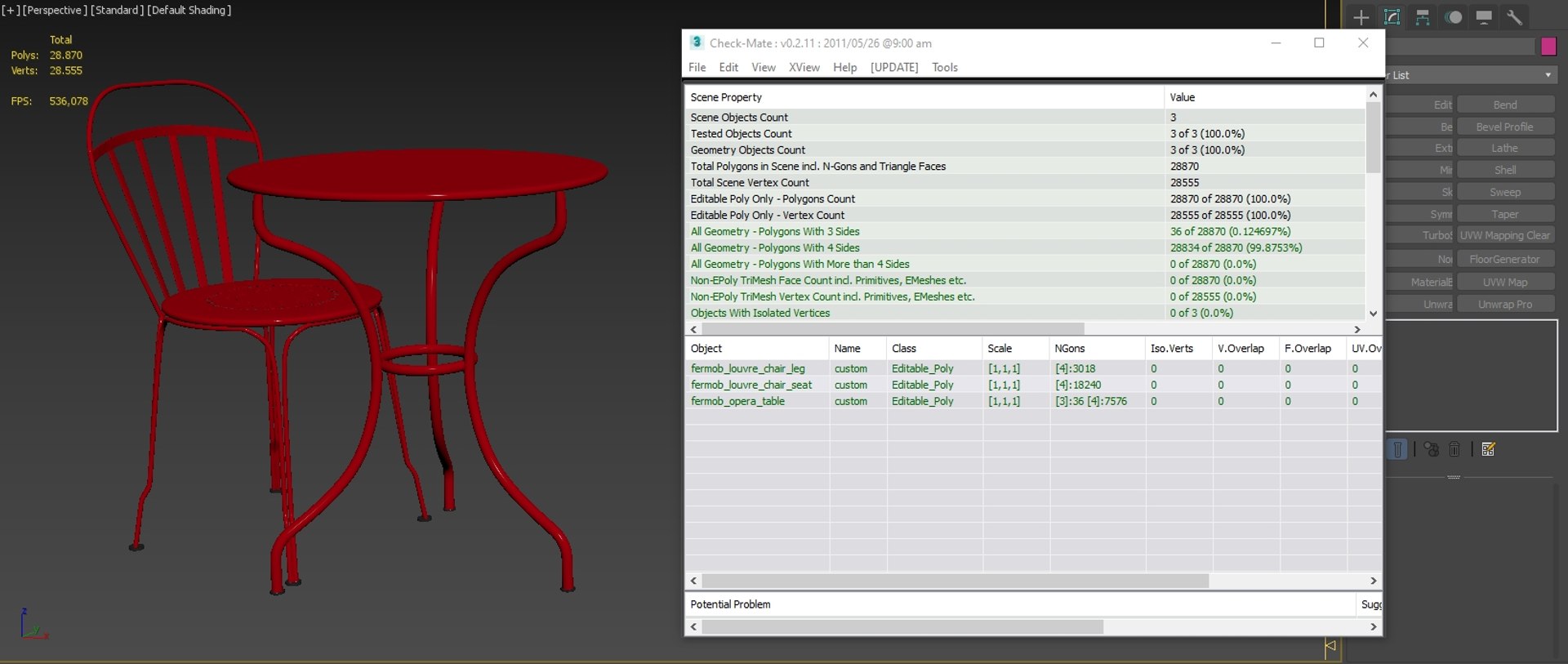Apply the Bend modifier button
The image size is (1568, 664).
point(1505,105)
